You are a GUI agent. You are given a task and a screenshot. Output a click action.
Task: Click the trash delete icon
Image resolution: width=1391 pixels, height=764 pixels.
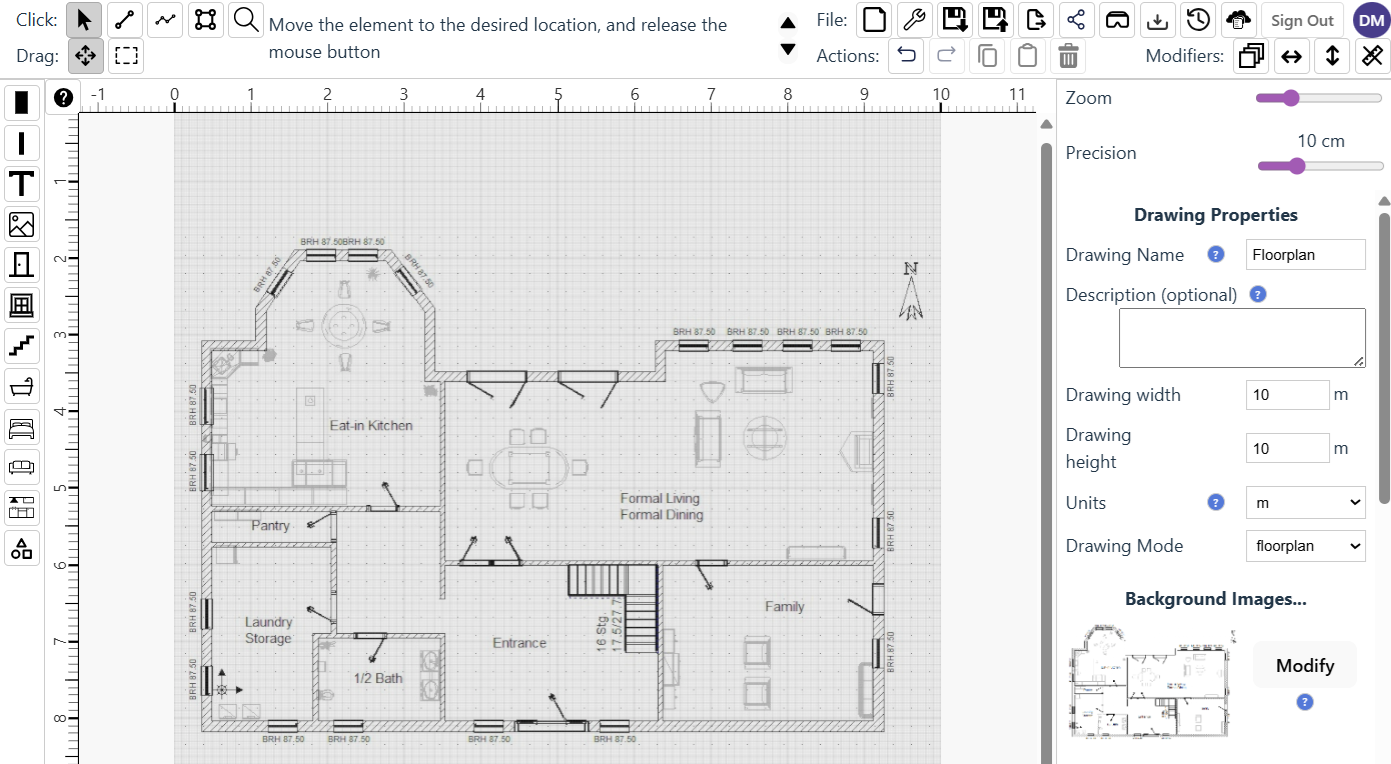(1068, 56)
